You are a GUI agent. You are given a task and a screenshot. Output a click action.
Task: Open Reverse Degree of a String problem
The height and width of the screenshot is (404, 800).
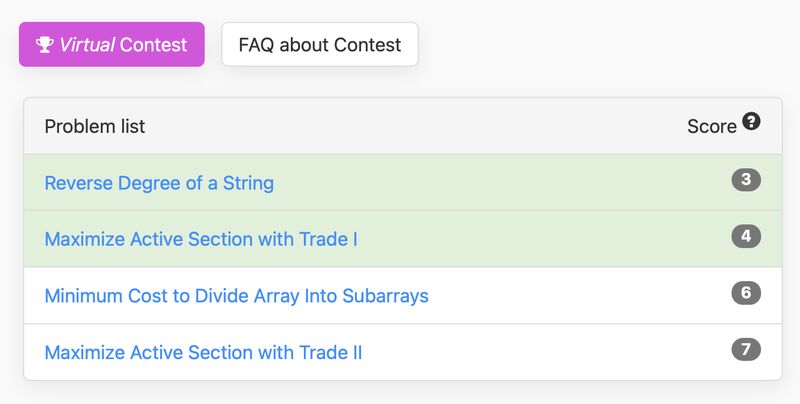(159, 183)
